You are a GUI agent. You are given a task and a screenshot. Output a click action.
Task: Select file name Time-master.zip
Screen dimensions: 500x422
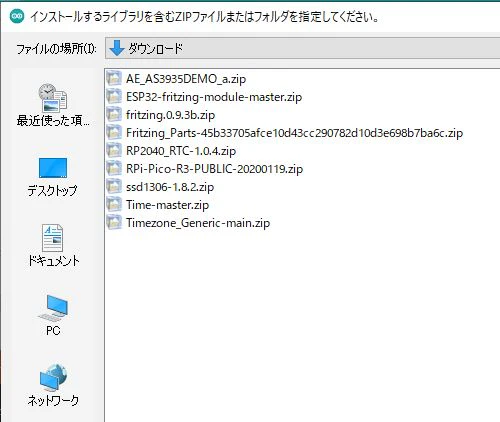click(167, 205)
